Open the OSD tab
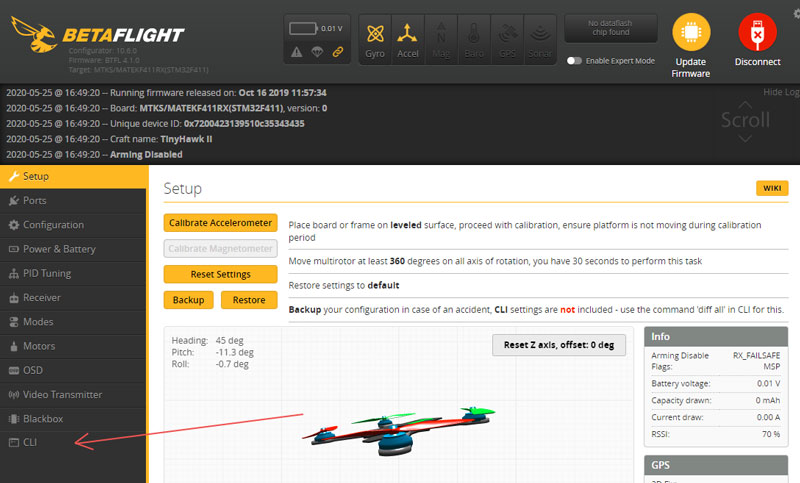 point(73,370)
